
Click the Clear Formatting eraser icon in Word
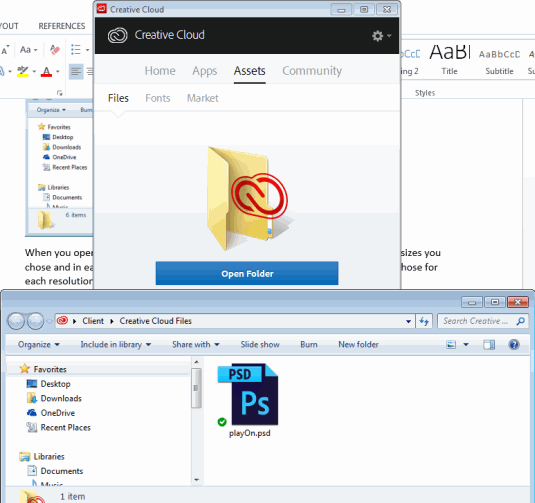55,50
